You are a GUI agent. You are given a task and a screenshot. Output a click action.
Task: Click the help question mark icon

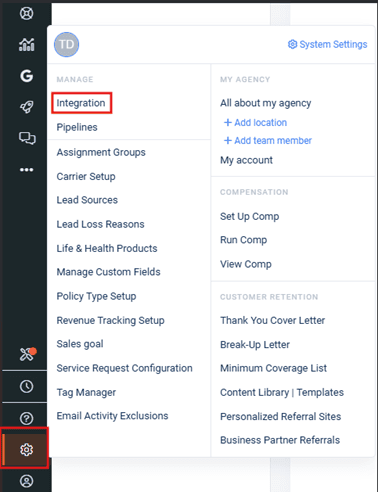click(26, 418)
